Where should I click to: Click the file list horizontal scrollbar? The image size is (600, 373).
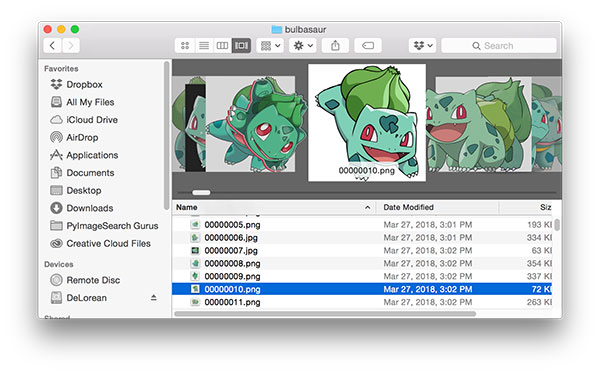tap(325, 314)
